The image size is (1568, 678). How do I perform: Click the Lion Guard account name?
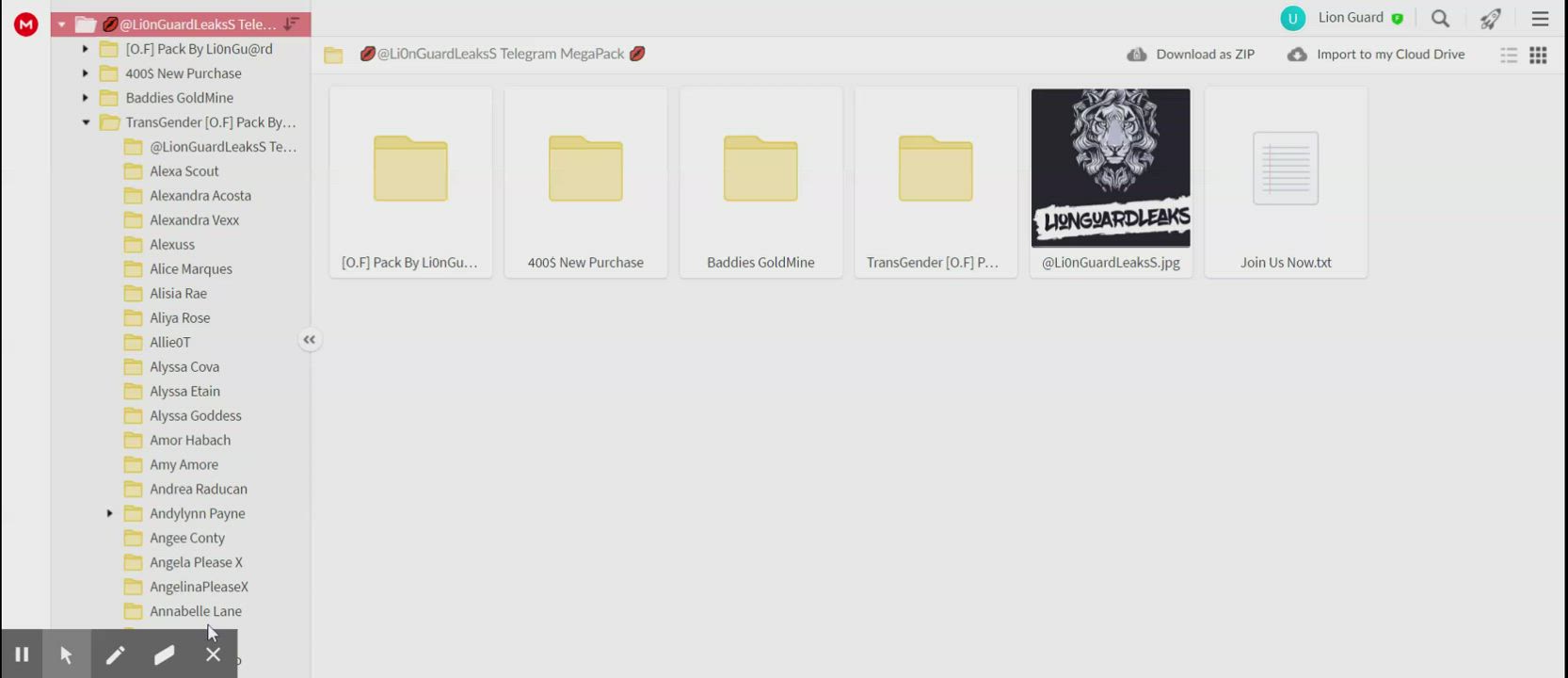[1351, 18]
